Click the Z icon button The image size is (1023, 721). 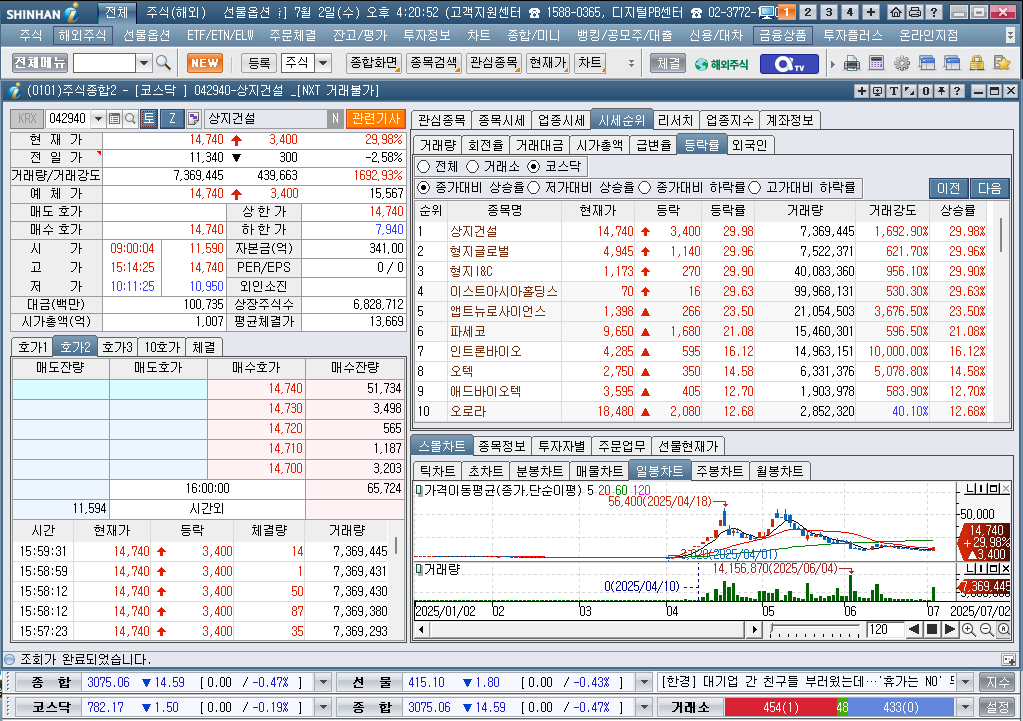172,119
